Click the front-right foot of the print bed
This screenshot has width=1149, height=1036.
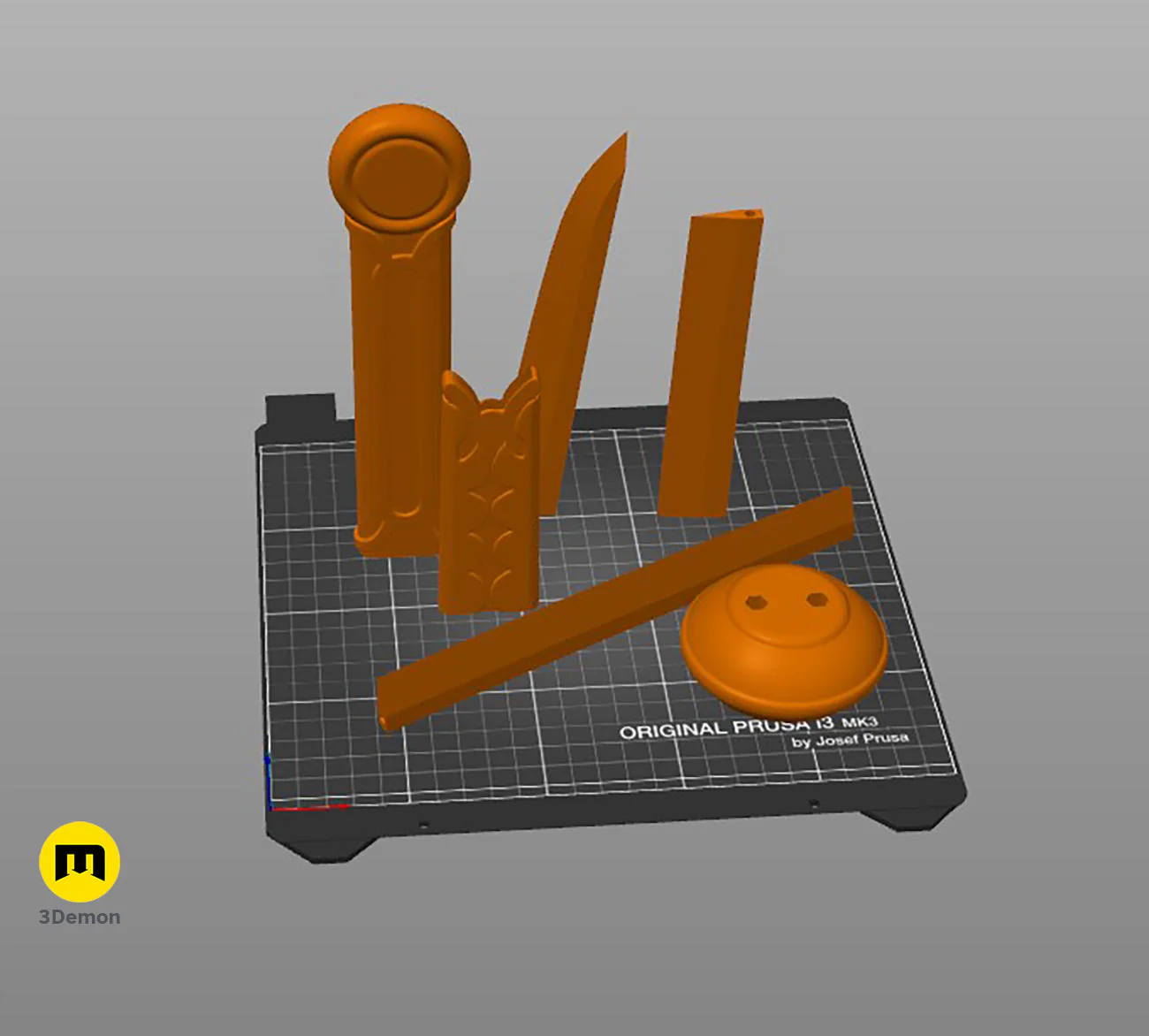(x=910, y=819)
